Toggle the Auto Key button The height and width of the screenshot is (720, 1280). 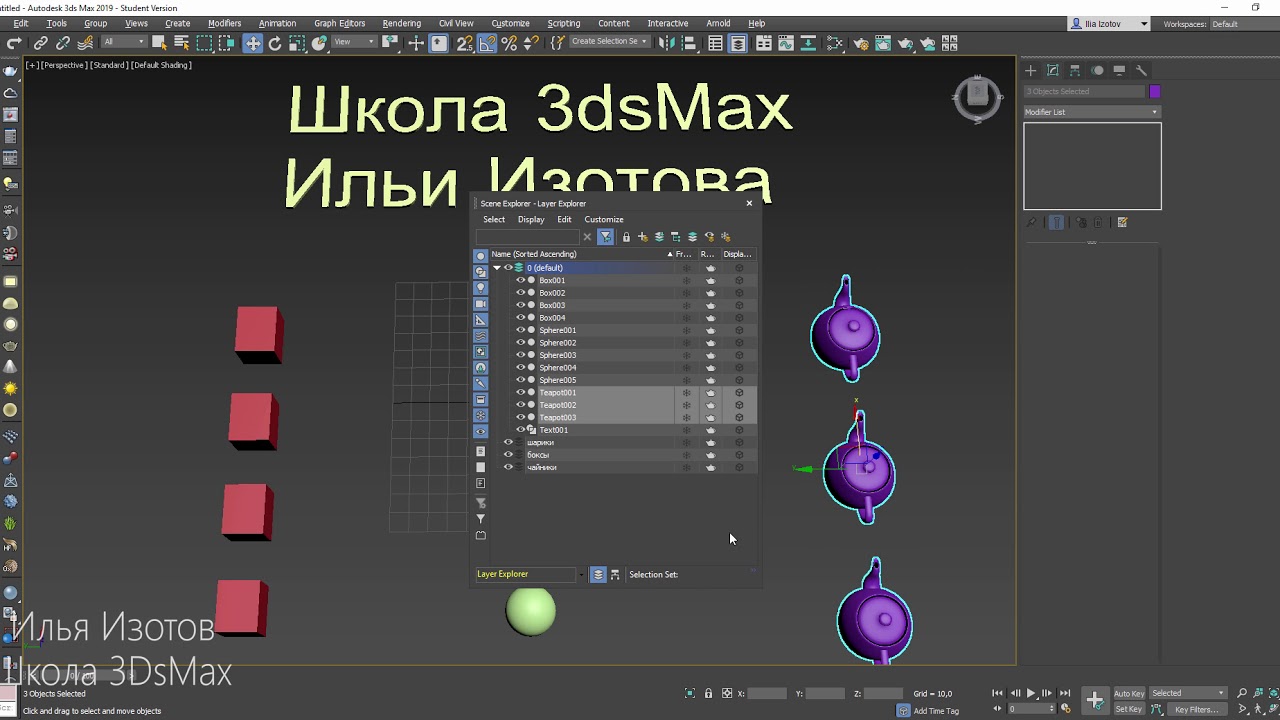pos(1129,693)
